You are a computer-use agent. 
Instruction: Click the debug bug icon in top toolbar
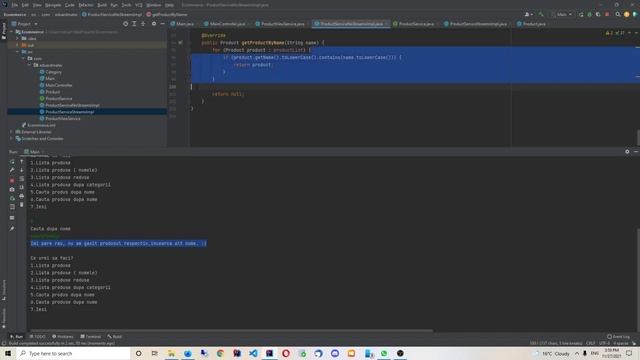tap(589, 14)
